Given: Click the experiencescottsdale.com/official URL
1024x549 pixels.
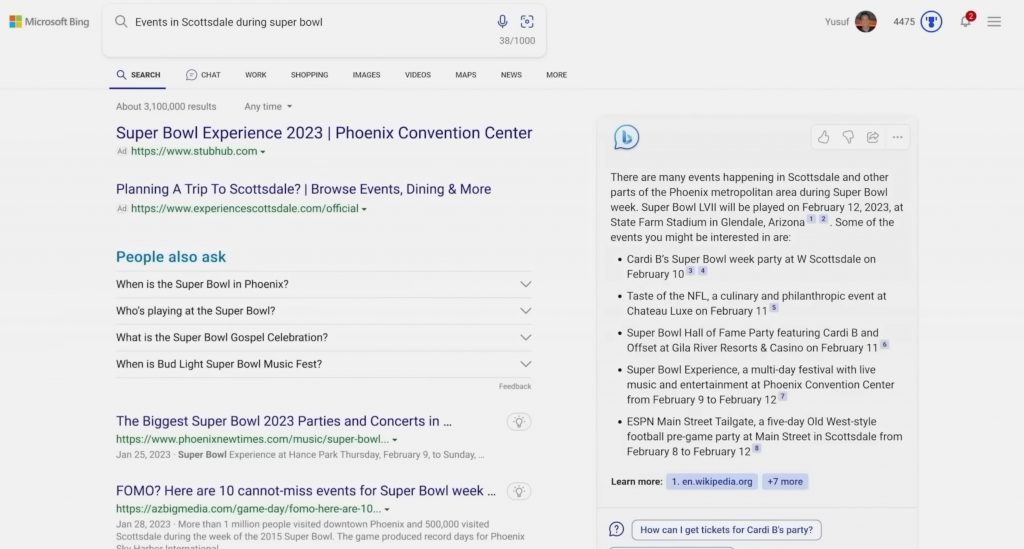Looking at the screenshot, I should 245,209.
